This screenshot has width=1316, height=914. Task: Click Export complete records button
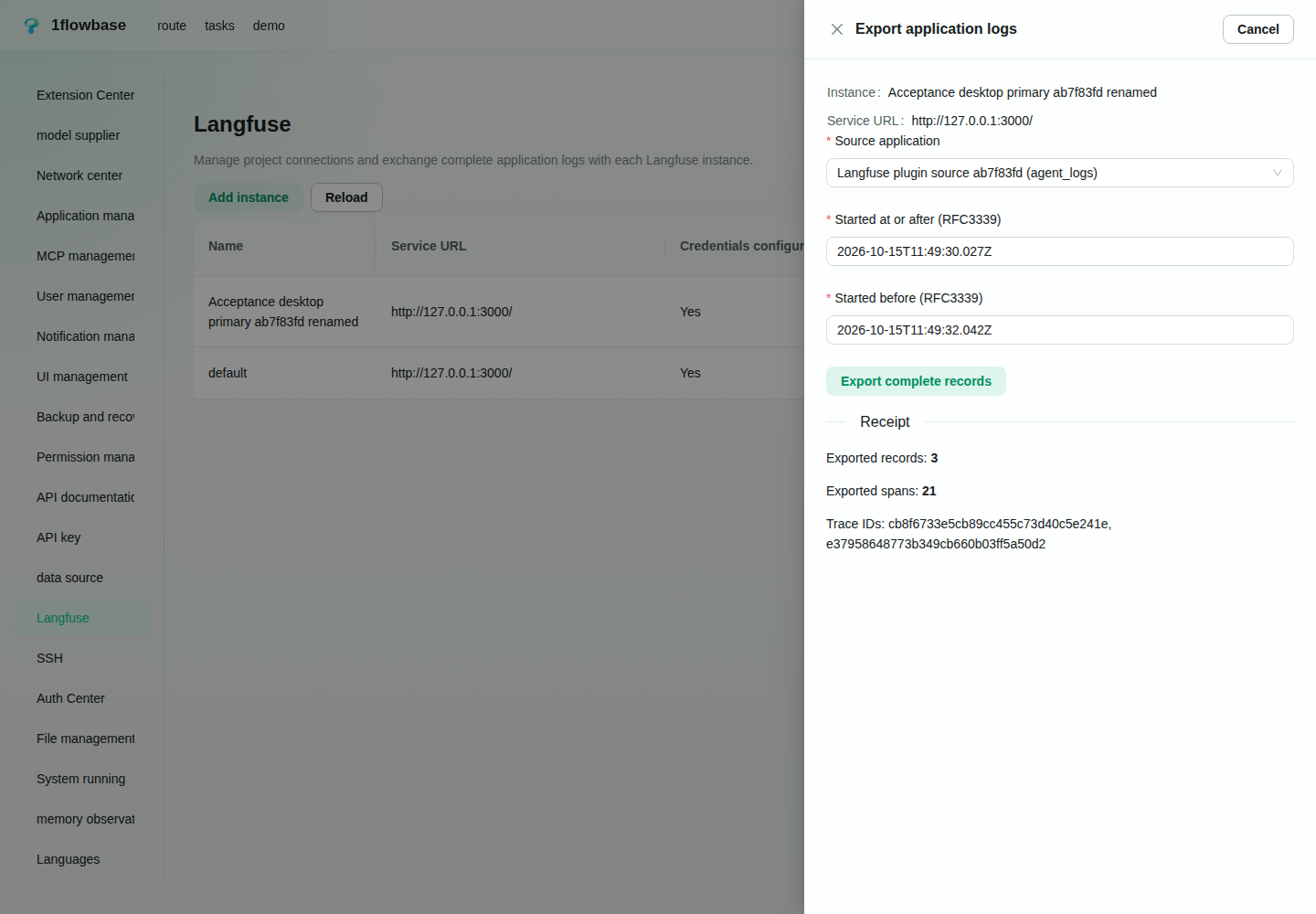(x=916, y=381)
